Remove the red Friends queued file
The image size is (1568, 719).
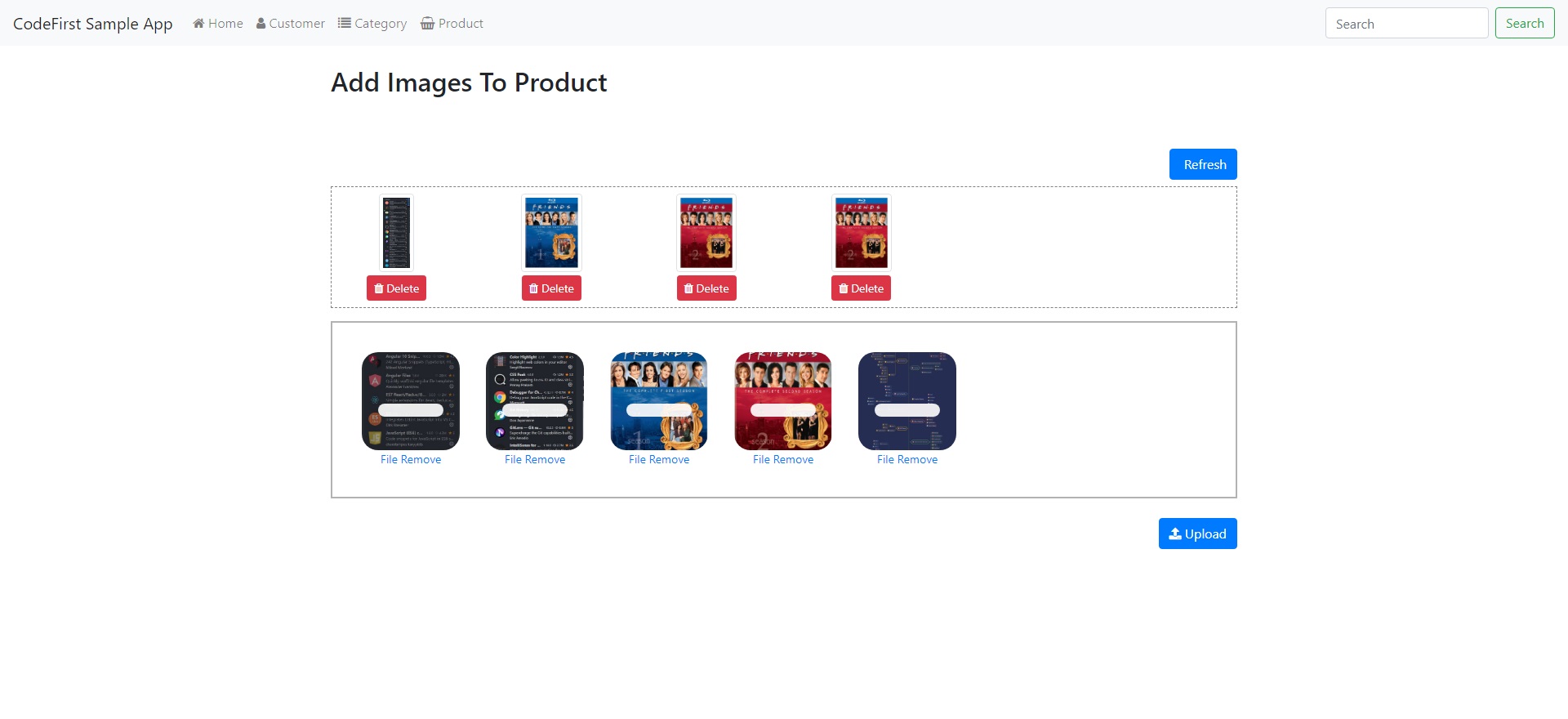tap(783, 459)
